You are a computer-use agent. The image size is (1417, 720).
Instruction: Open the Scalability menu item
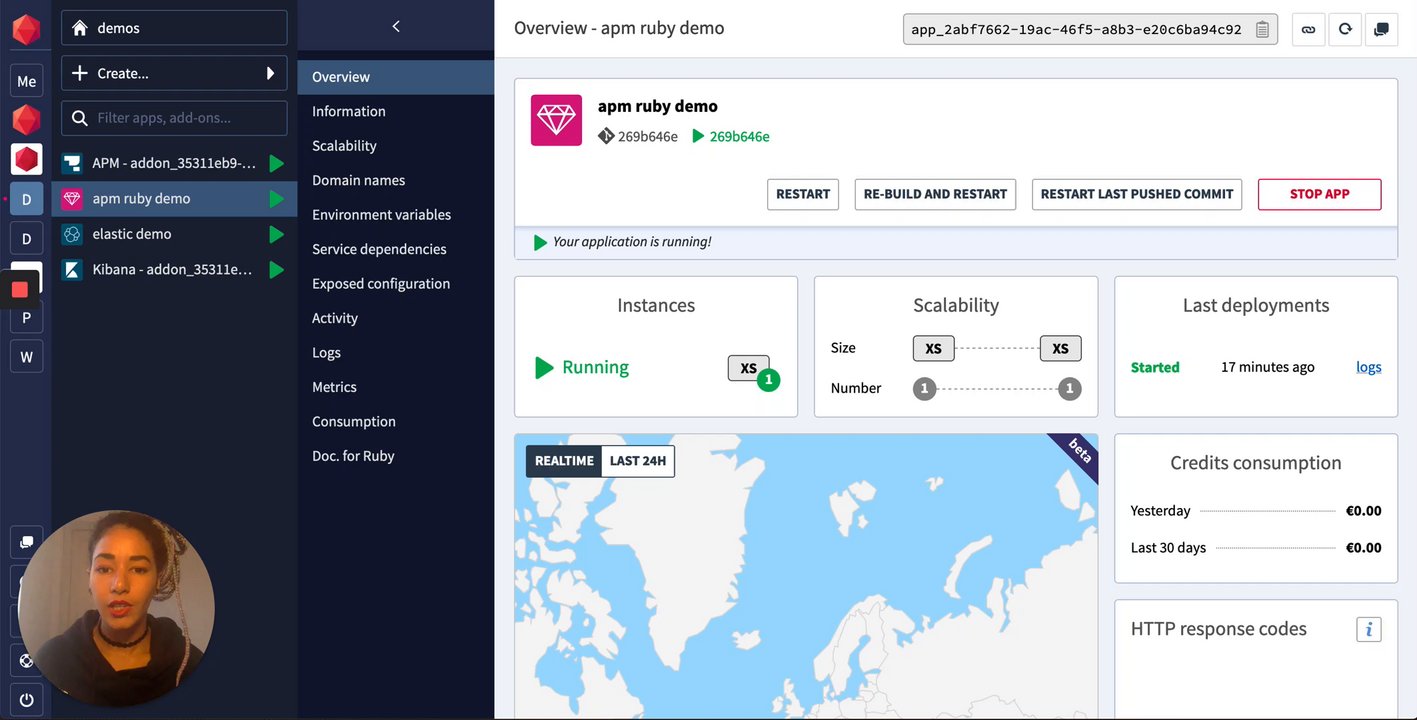(x=396, y=146)
